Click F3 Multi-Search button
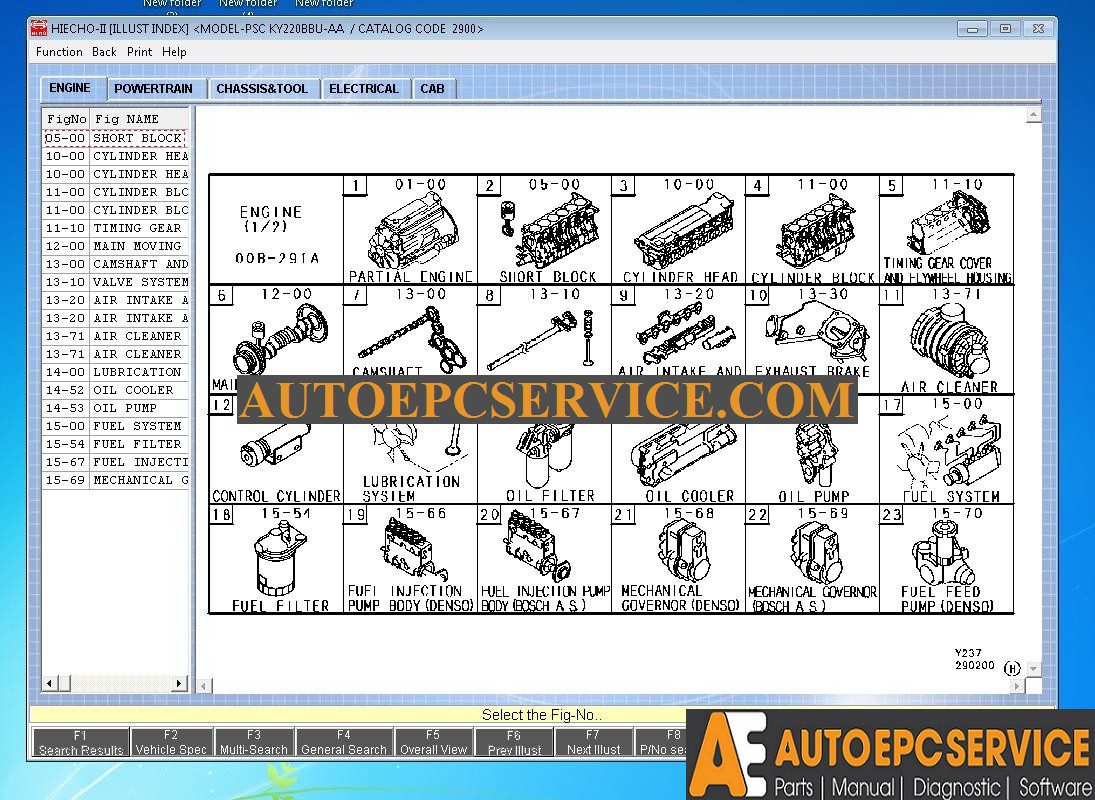Image resolution: width=1095 pixels, height=800 pixels. (x=253, y=742)
